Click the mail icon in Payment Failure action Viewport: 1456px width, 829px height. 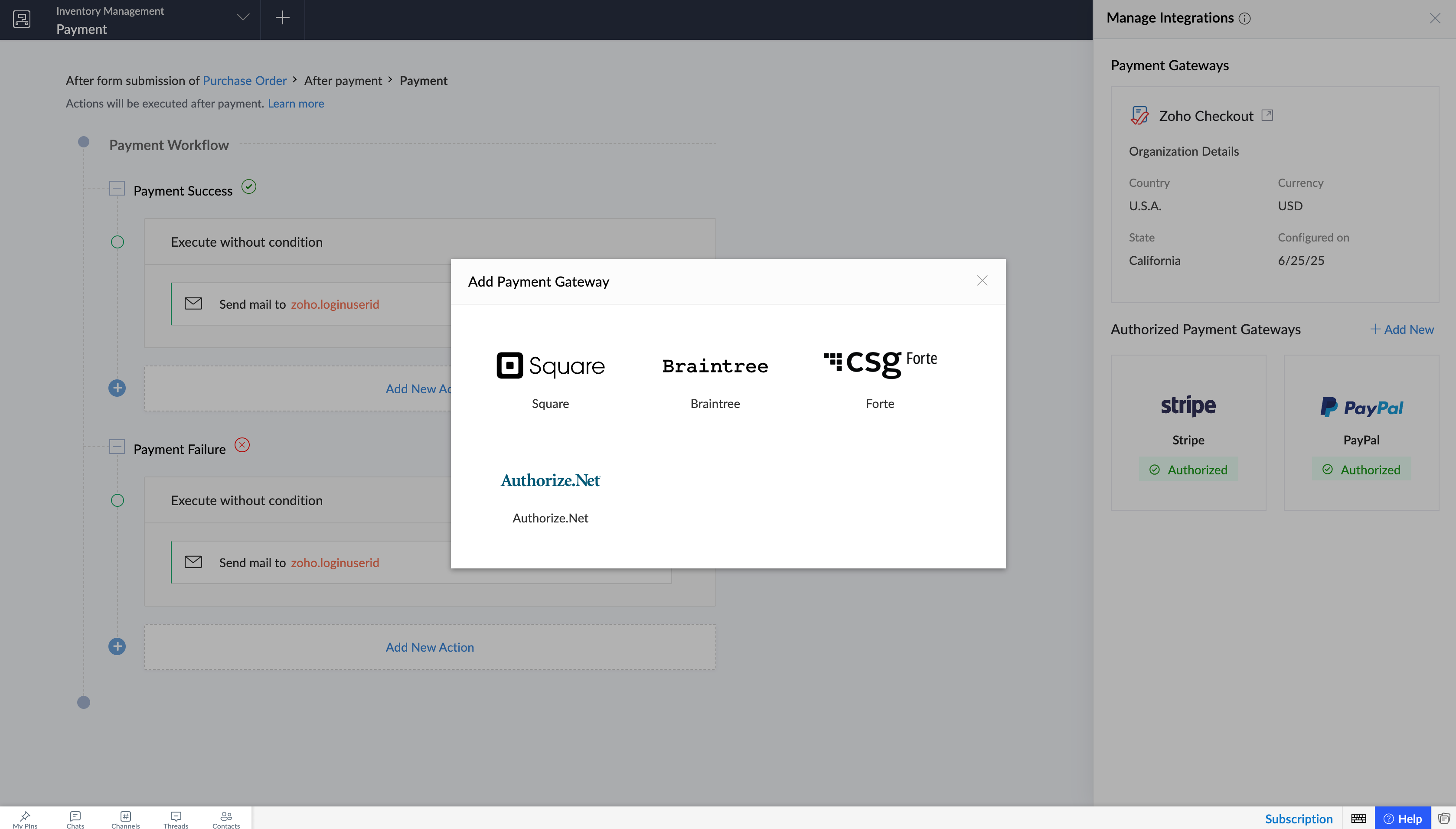click(x=193, y=562)
